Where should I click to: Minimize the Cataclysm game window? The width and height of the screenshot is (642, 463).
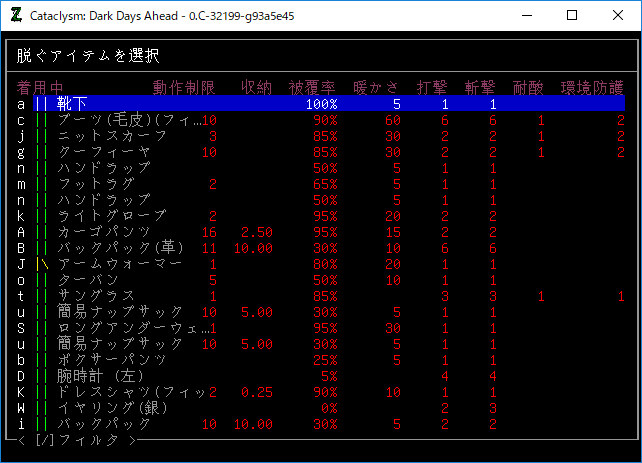[524, 16]
